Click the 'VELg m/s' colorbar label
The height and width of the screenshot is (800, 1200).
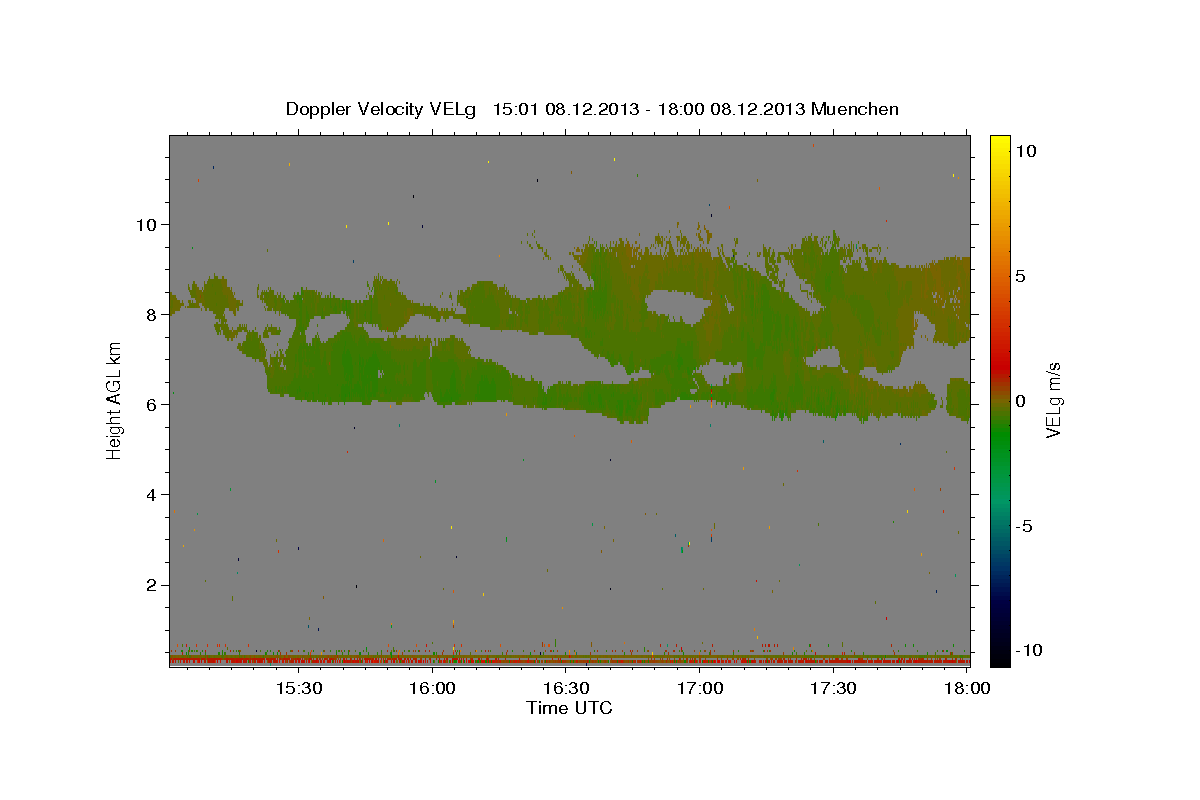(1053, 400)
